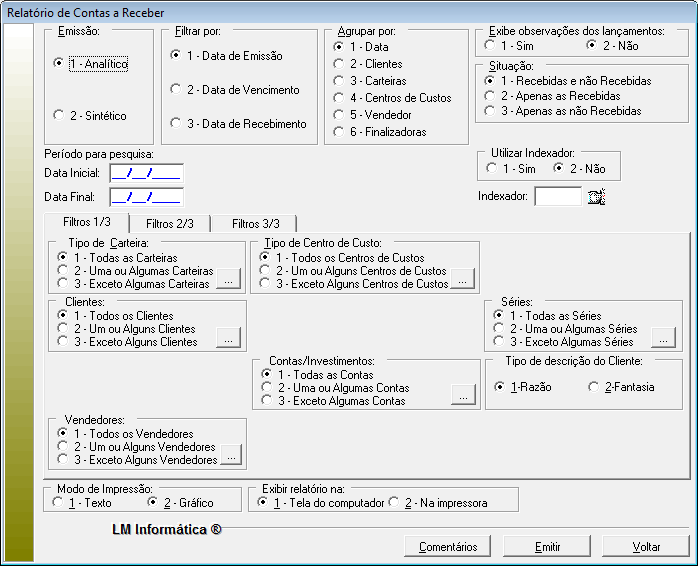Open the Carteiras selection ellipsis button
Screen dimensions: 698x566
pos(229,279)
